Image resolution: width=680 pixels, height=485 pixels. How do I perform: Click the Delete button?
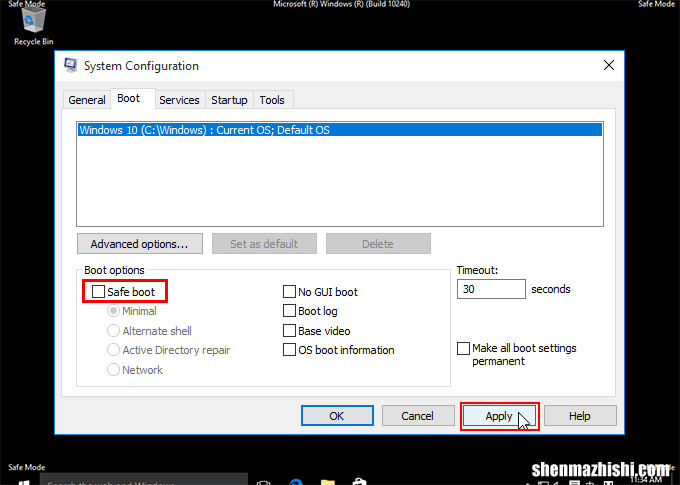click(x=378, y=244)
